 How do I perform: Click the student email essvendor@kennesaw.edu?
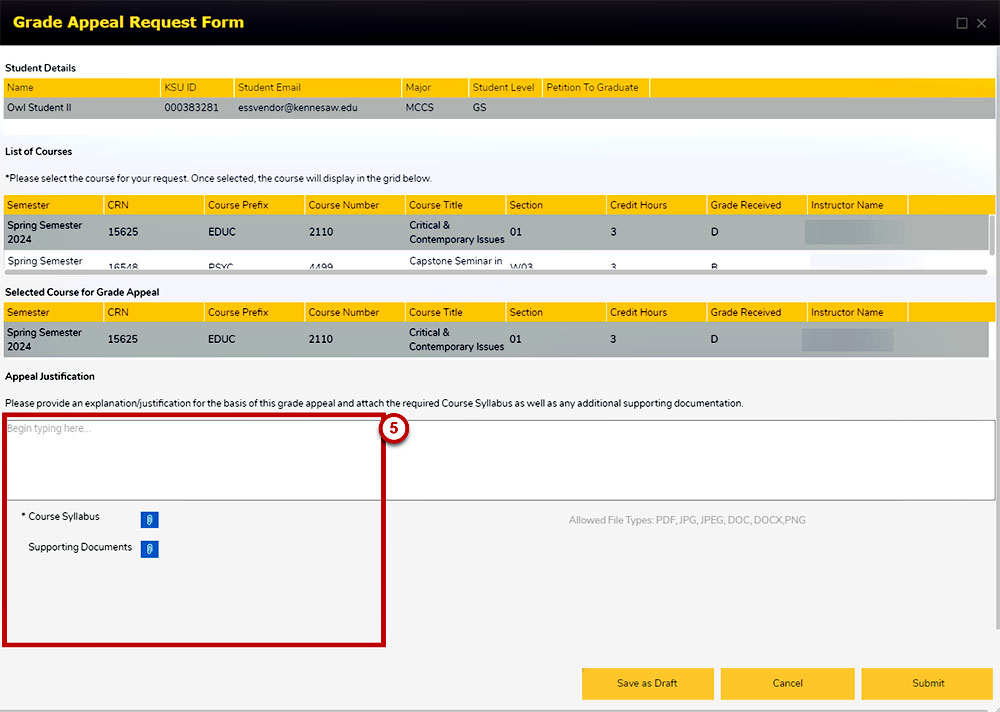tap(297, 107)
